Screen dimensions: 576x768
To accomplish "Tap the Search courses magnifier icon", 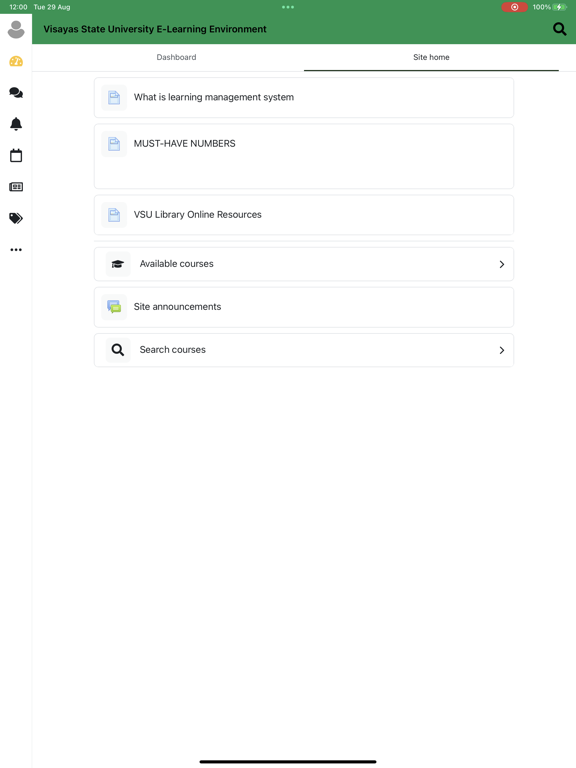I will click(x=118, y=350).
